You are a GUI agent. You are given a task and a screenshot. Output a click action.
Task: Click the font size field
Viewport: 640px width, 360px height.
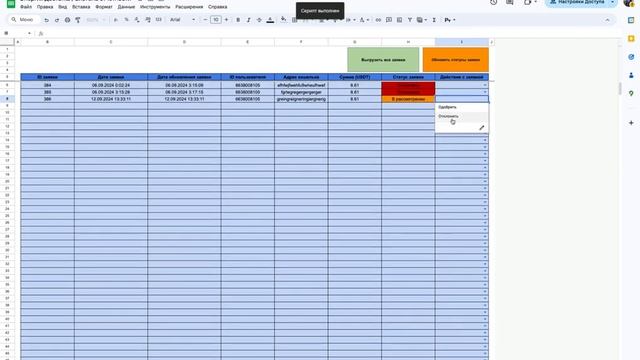(x=216, y=20)
